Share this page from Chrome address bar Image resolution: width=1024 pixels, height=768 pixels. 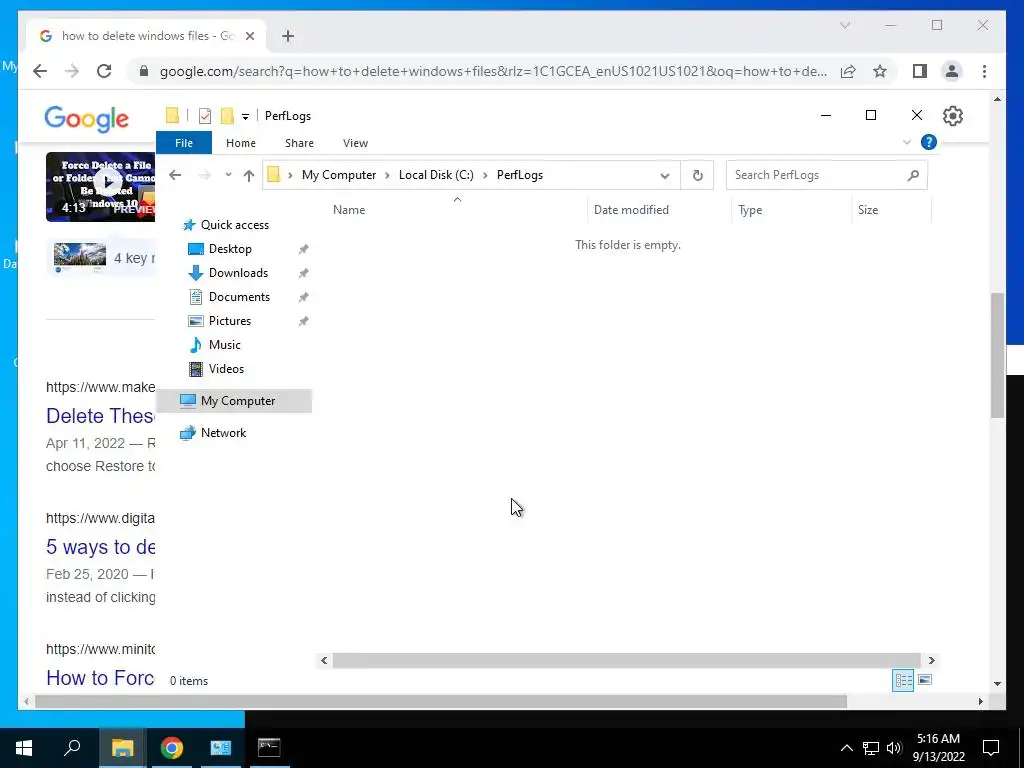pos(848,71)
